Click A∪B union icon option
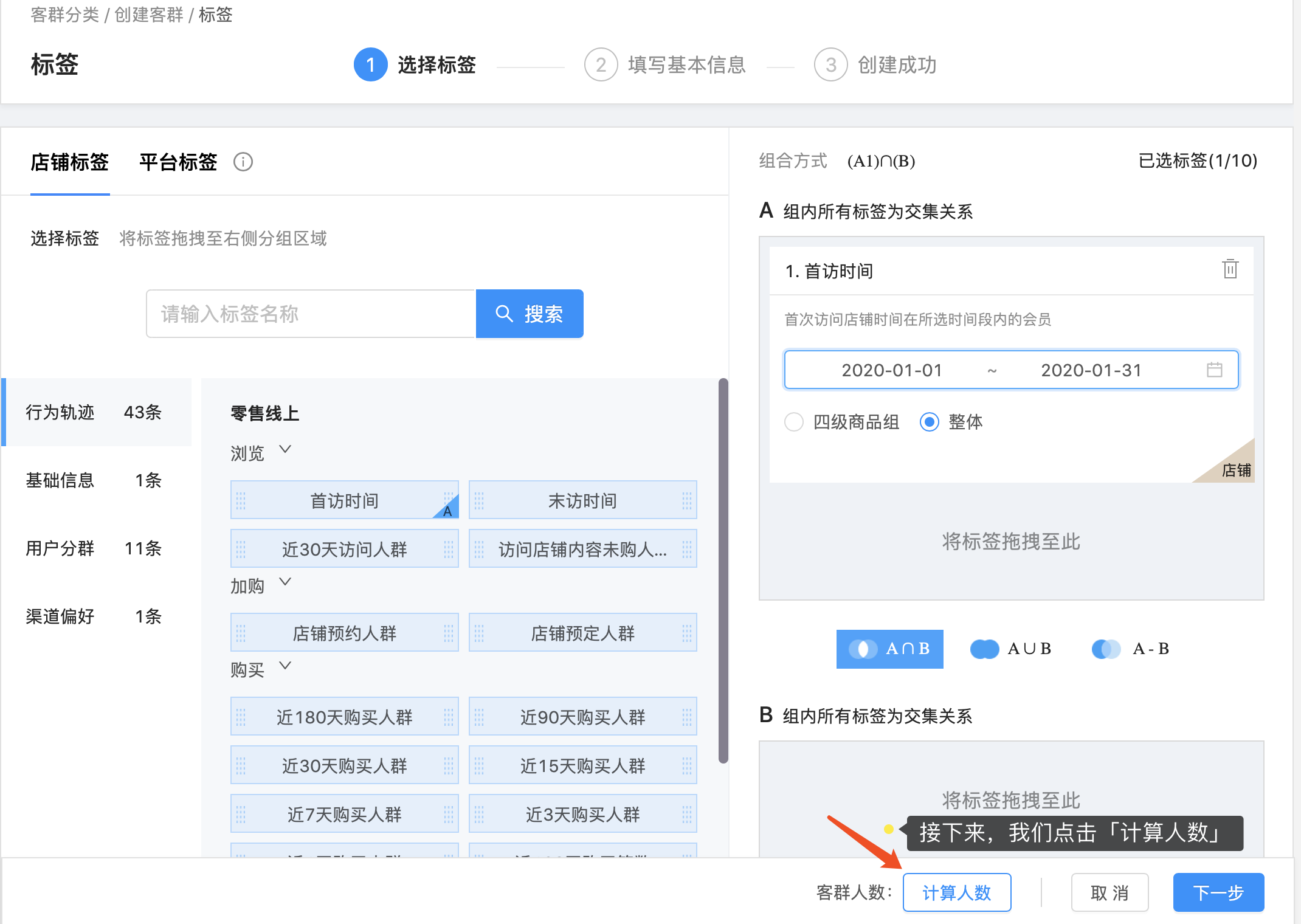This screenshot has height=924, width=1301. [984, 649]
